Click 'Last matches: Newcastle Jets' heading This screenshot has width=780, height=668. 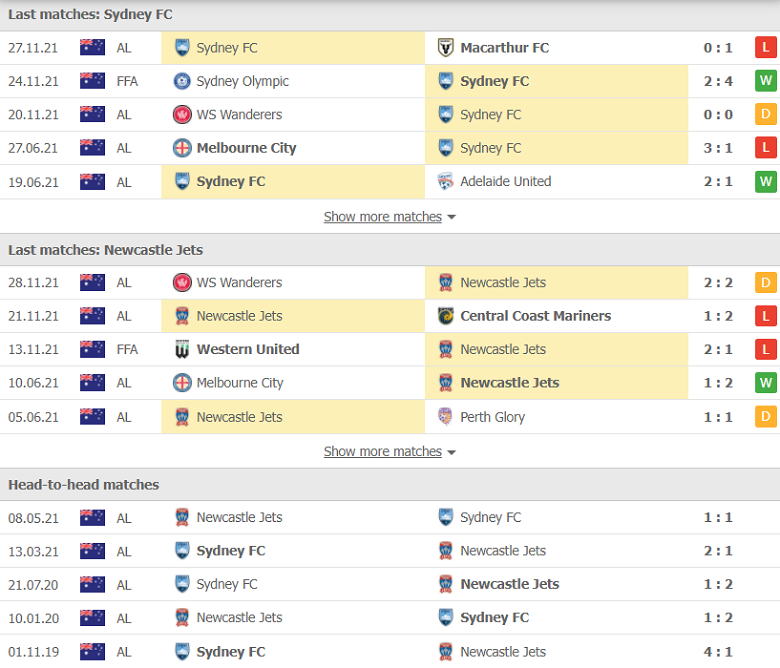tap(105, 250)
